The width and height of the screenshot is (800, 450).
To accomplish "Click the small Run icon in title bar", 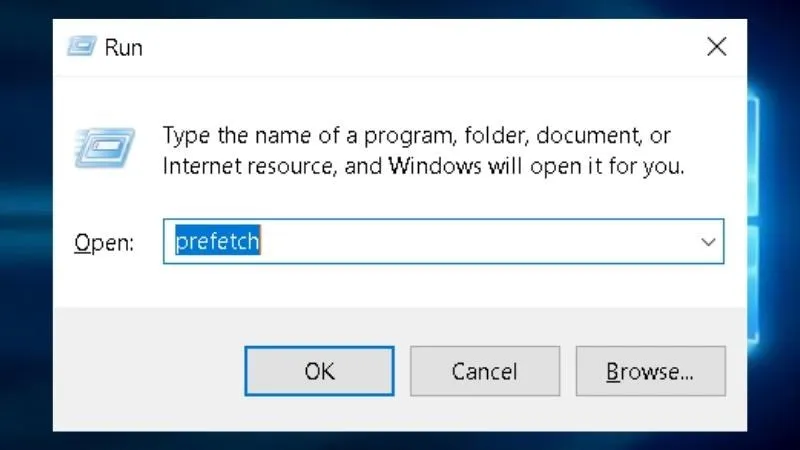I will tap(82, 46).
